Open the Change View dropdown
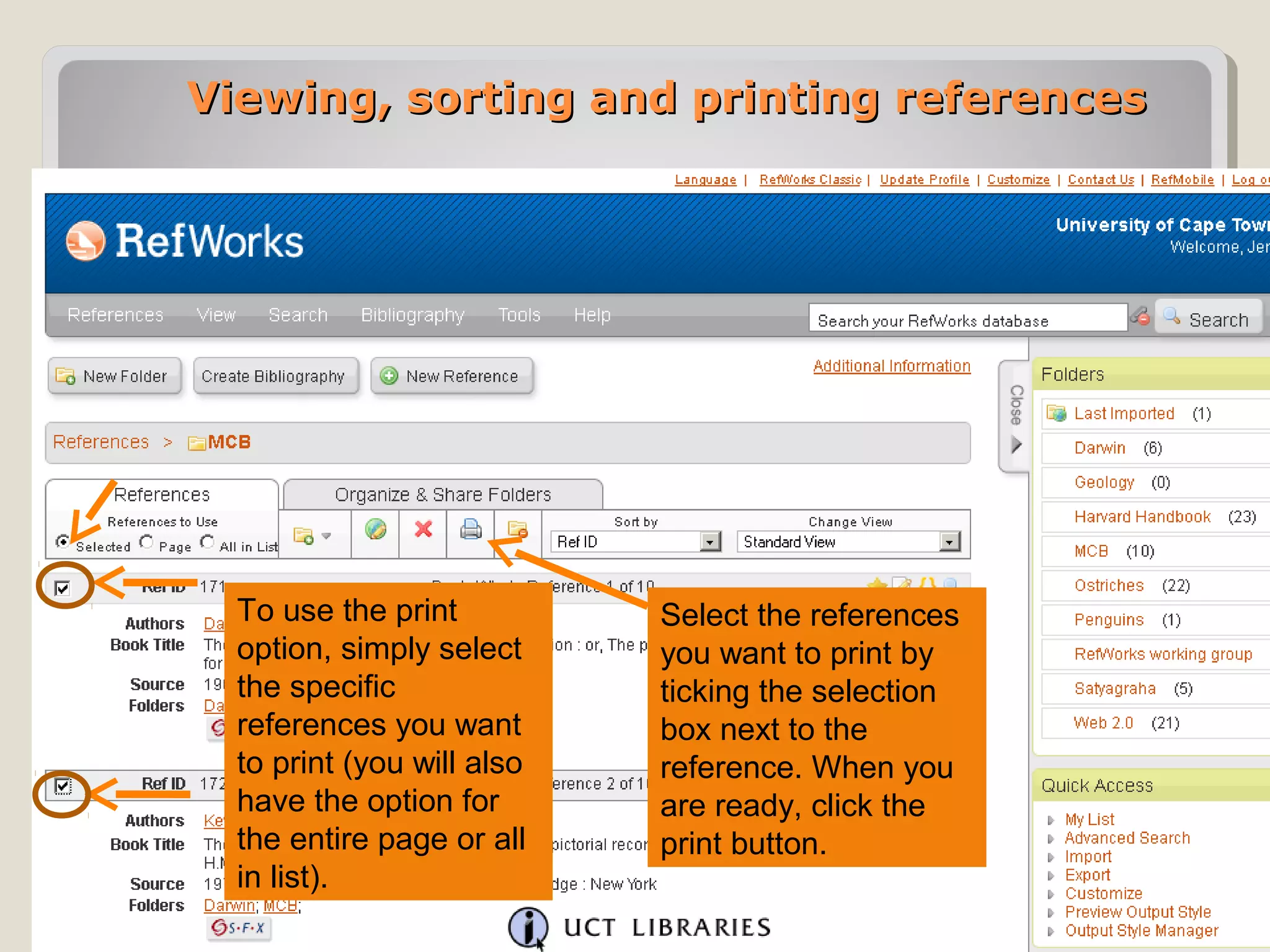Screen dimensions: 1270x952 pyautogui.click(x=849, y=542)
